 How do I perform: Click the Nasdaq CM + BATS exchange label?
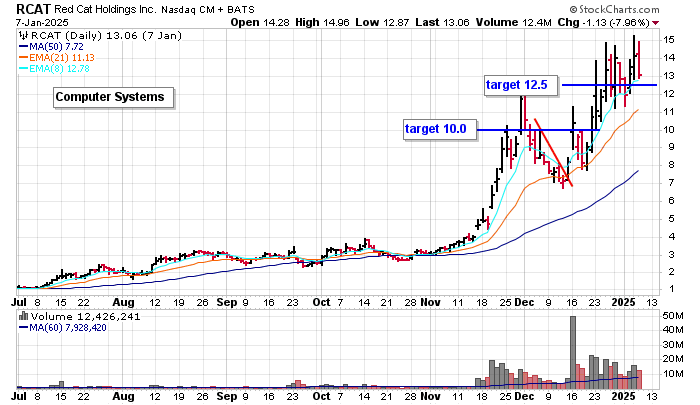[x=208, y=9]
